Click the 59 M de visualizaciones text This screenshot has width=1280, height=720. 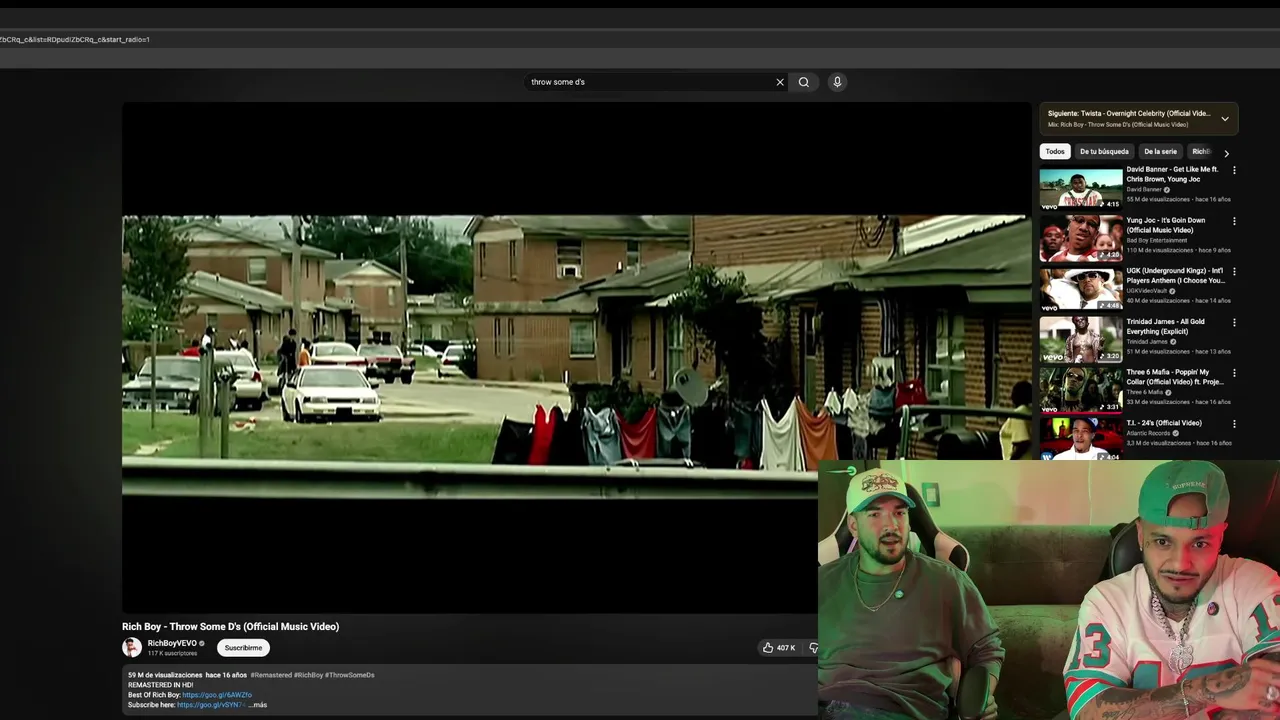pyautogui.click(x=165, y=675)
